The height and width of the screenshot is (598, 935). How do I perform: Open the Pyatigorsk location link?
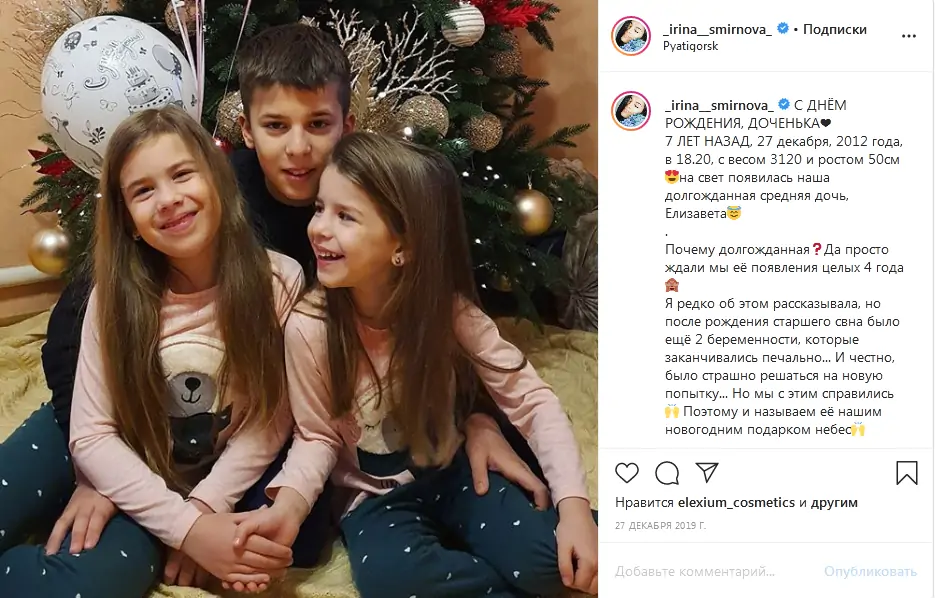[x=691, y=47]
